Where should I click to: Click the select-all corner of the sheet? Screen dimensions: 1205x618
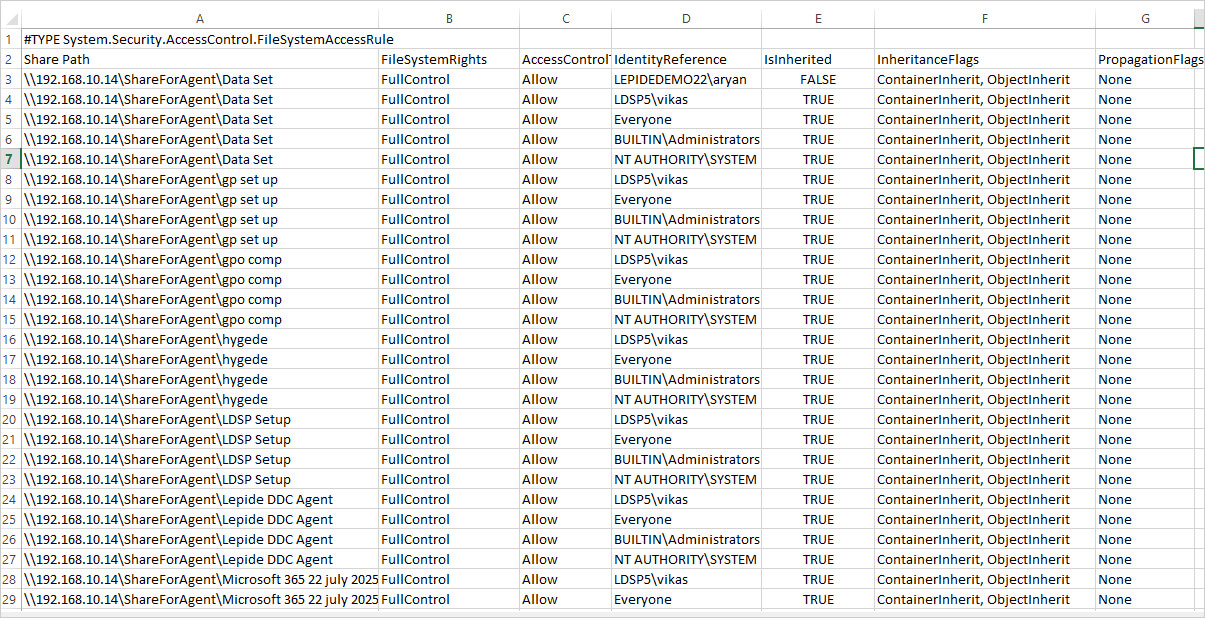[10, 18]
